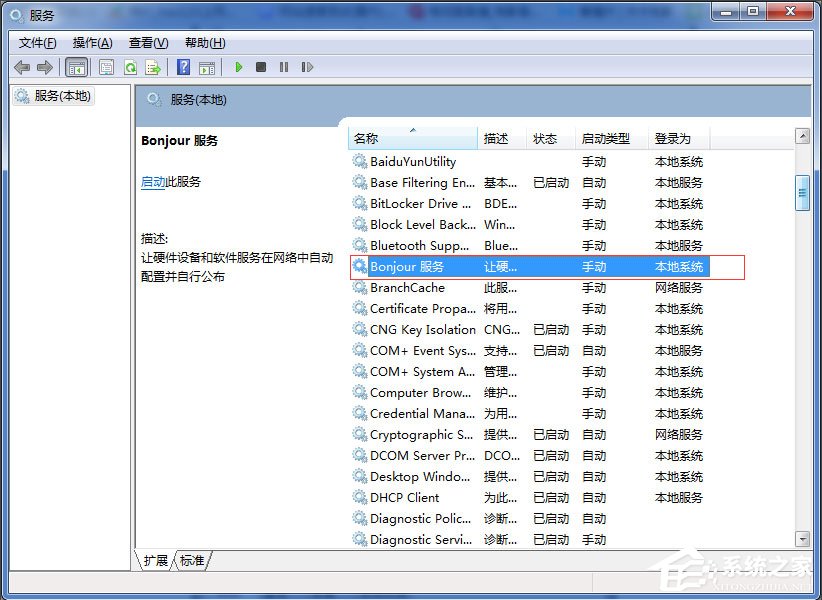Click the Show/Hide Console Tree icon
This screenshot has height=600, width=822.
click(x=76, y=67)
